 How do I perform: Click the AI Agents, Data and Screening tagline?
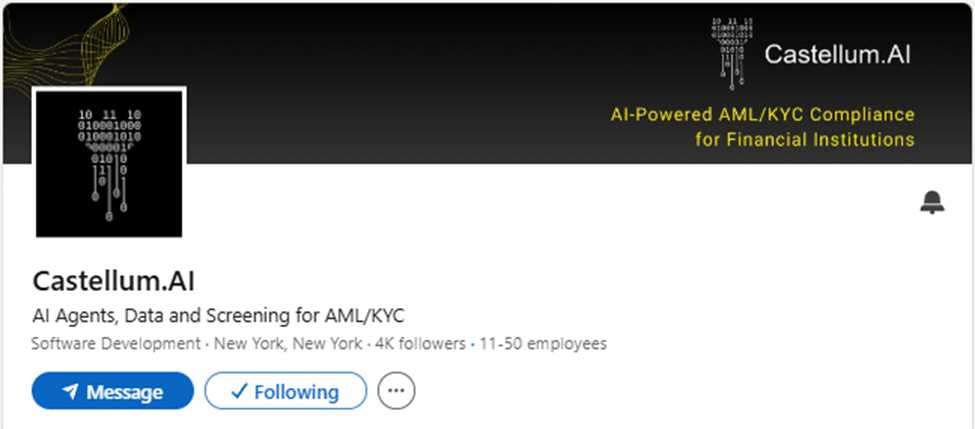click(218, 315)
